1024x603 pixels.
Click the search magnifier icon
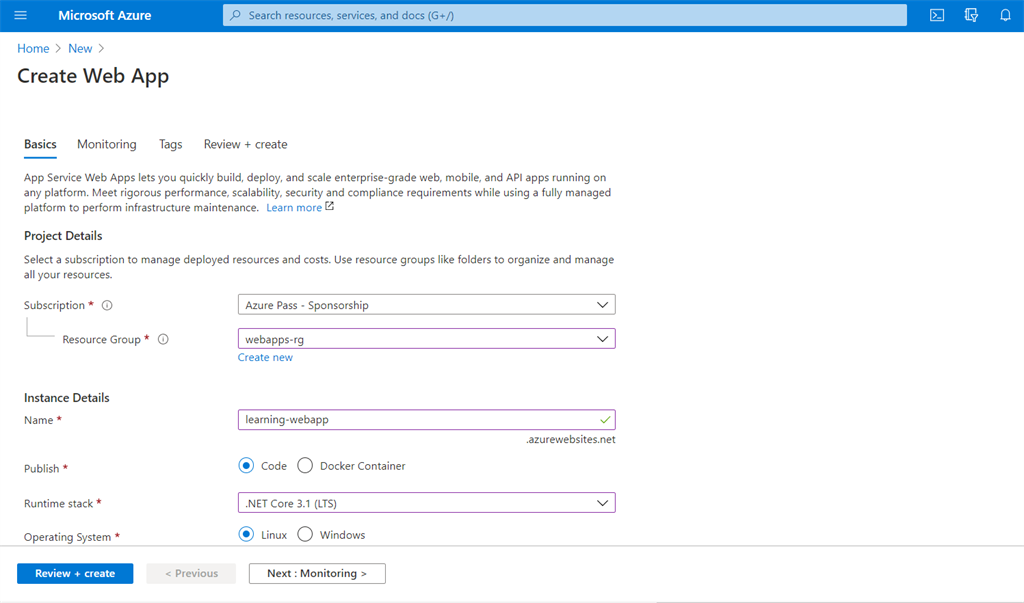pyautogui.click(x=235, y=16)
